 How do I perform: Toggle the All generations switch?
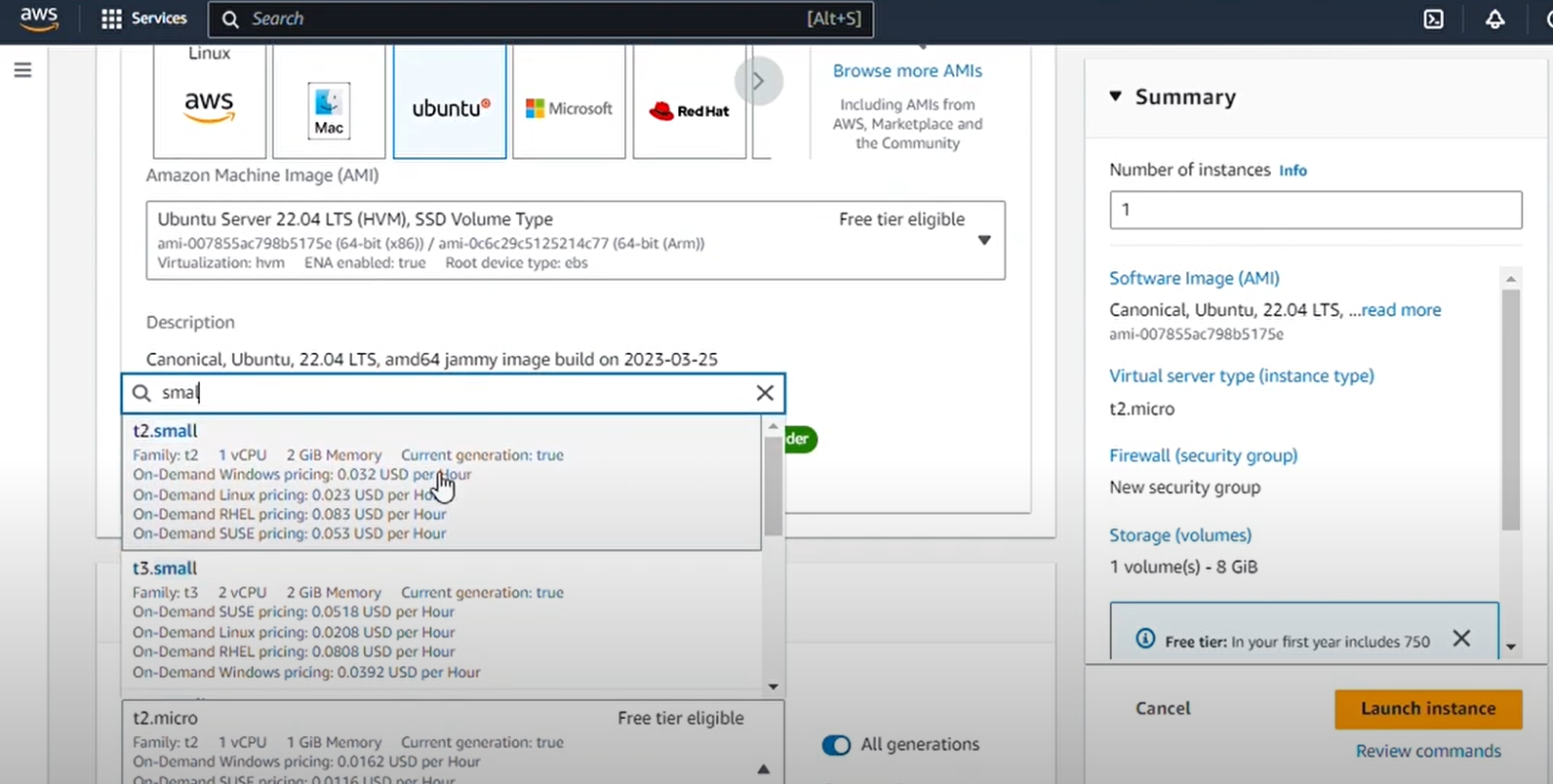tap(836, 745)
